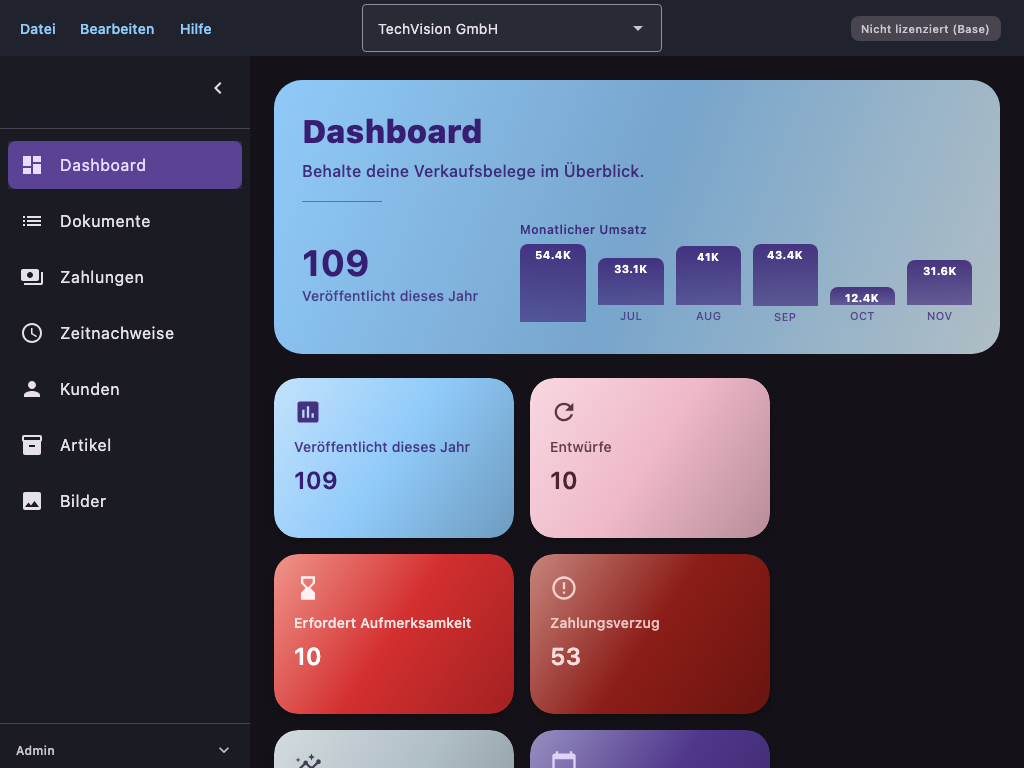Click the warning icon on Zahlungsverzug card
Image resolution: width=1024 pixels, height=768 pixels.
tap(564, 588)
